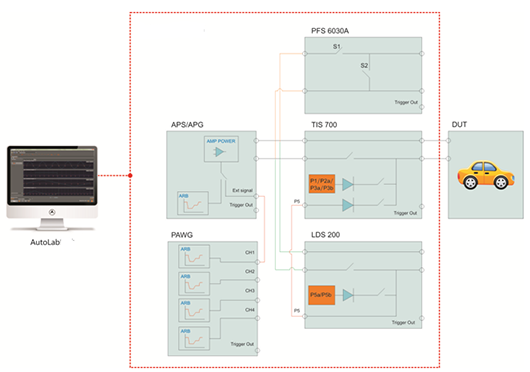Click the PAWG CH2 ARB waveform icon
530x372 pixels.
click(x=194, y=284)
